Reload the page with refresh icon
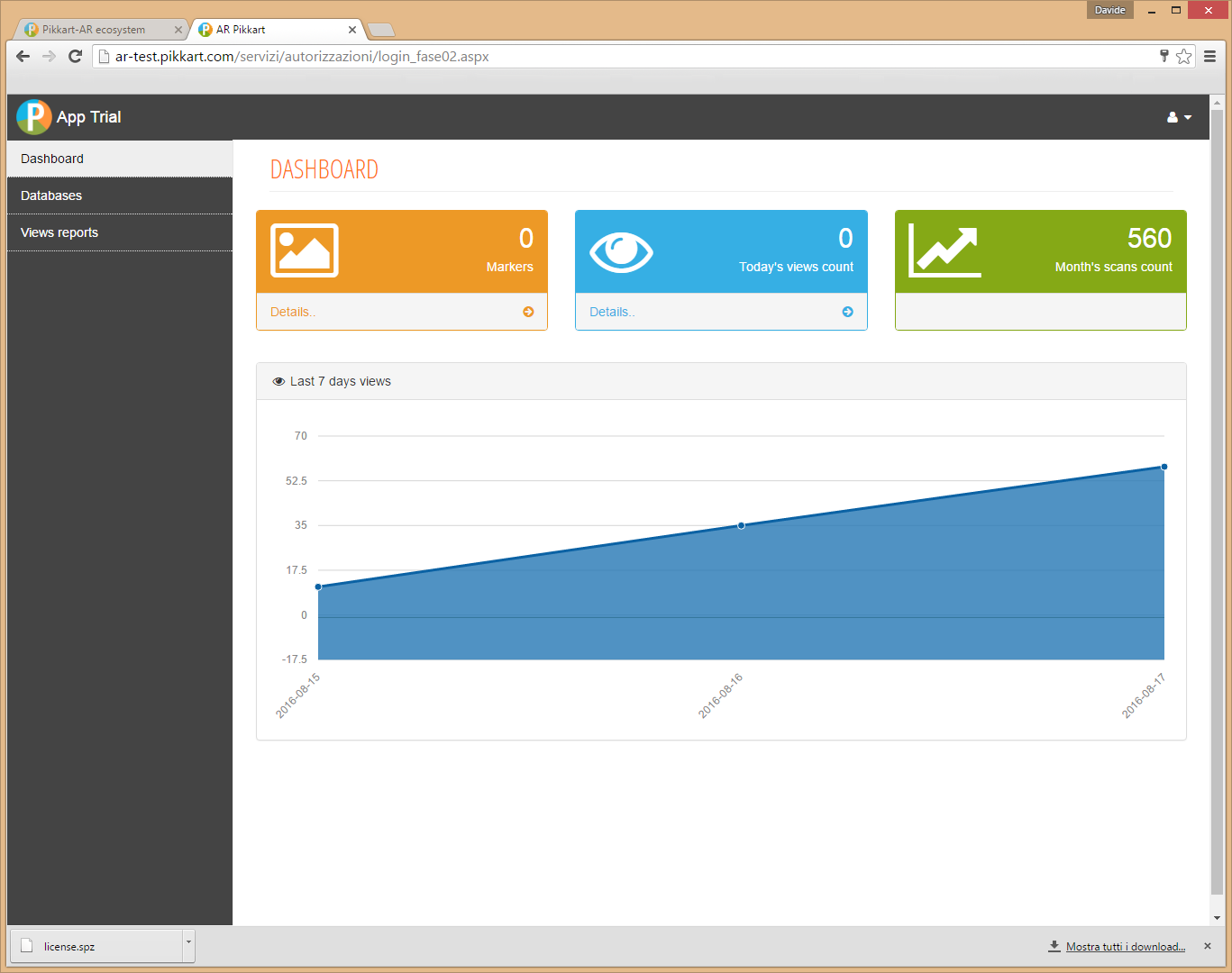 [x=76, y=56]
